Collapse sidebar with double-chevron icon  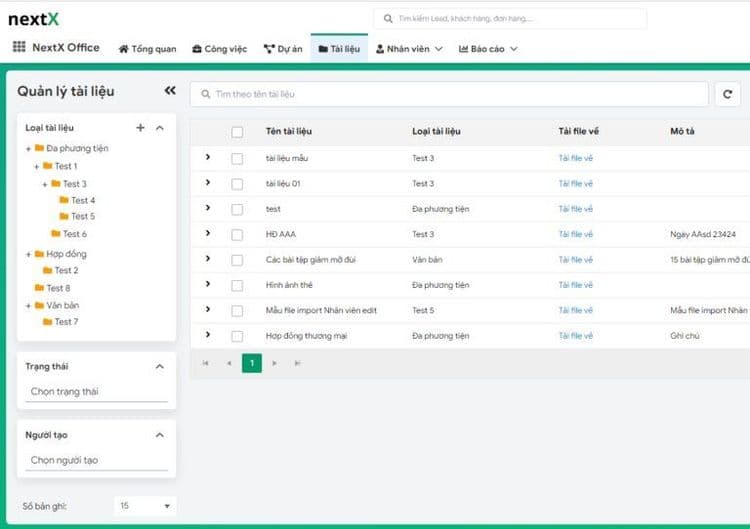click(170, 91)
